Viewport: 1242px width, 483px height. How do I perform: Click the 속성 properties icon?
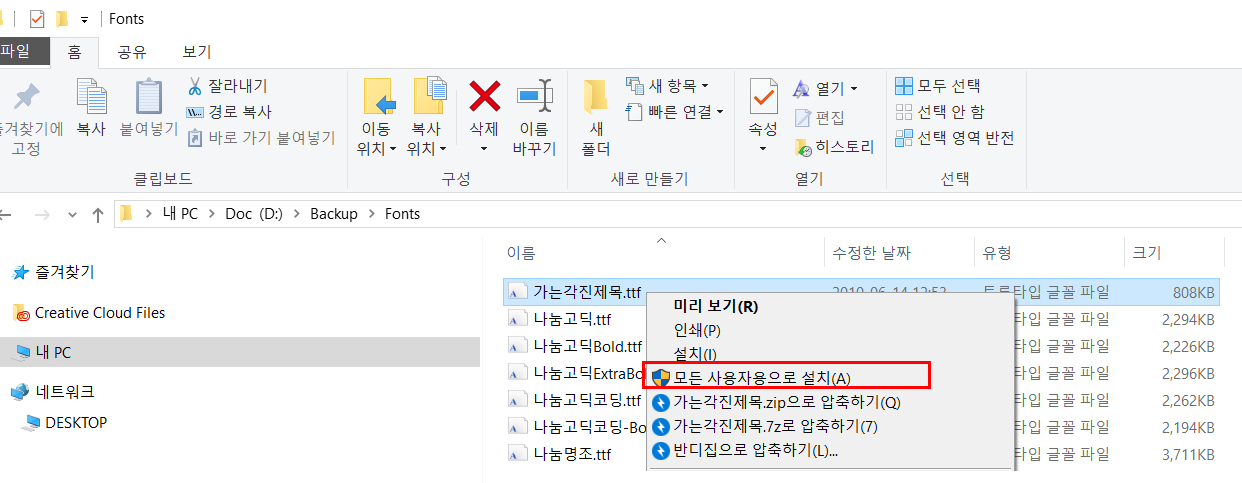pyautogui.click(x=763, y=97)
